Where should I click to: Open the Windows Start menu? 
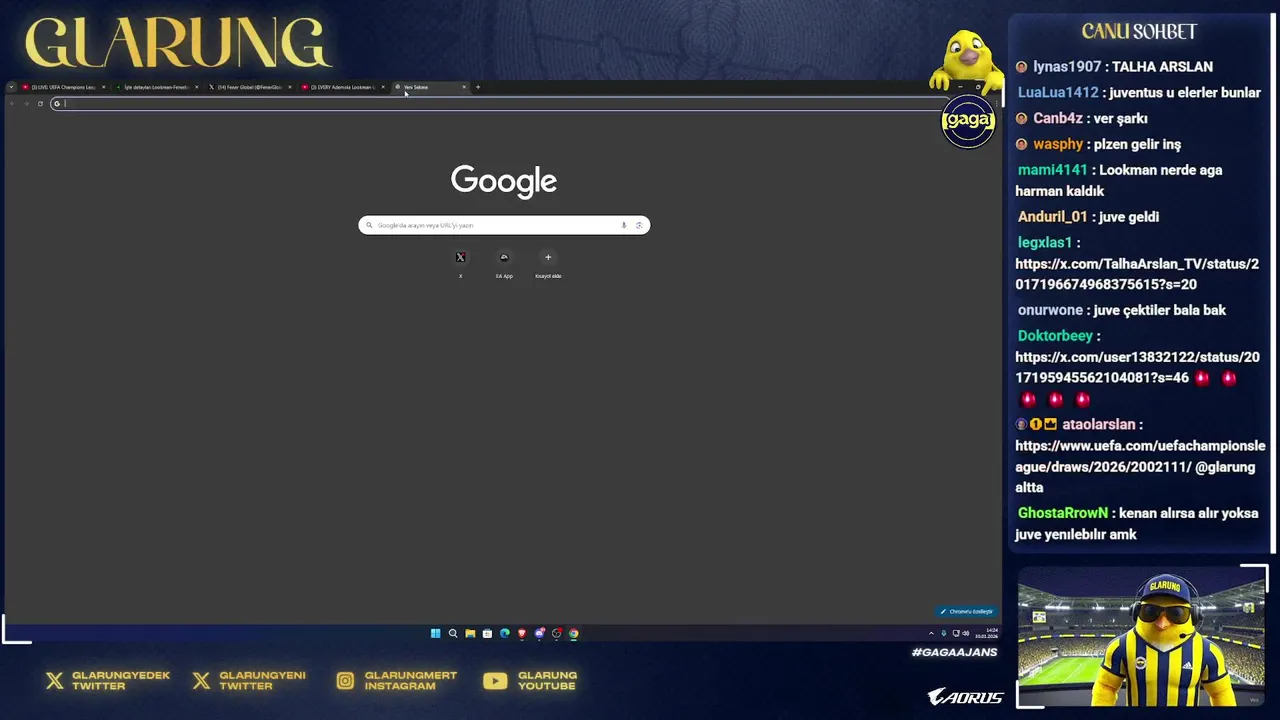[x=435, y=633]
